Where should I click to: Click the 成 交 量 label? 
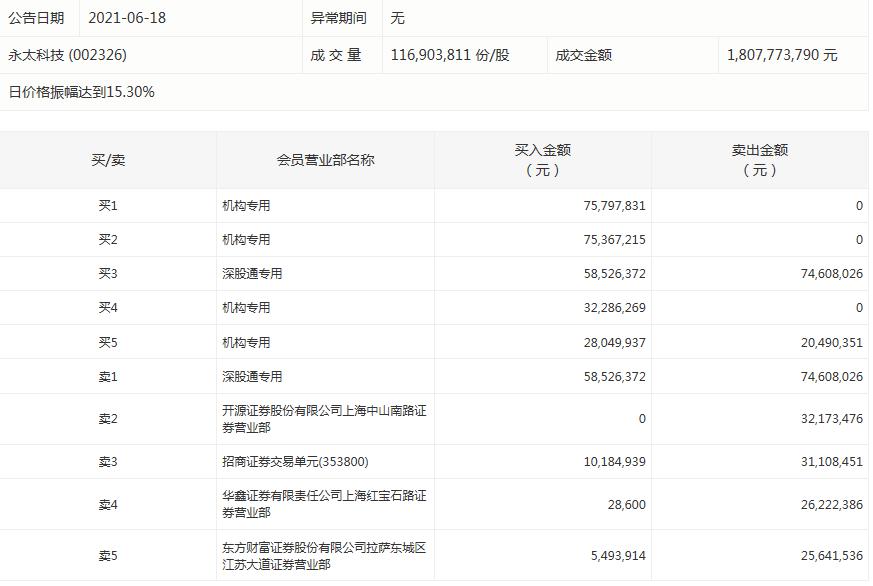pos(336,55)
